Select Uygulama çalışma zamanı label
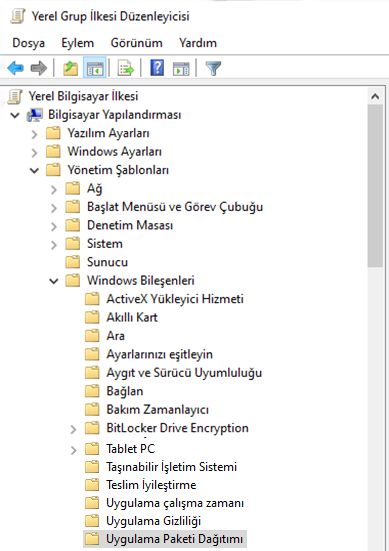Viewport: 389px width, 551px height. 175,503
